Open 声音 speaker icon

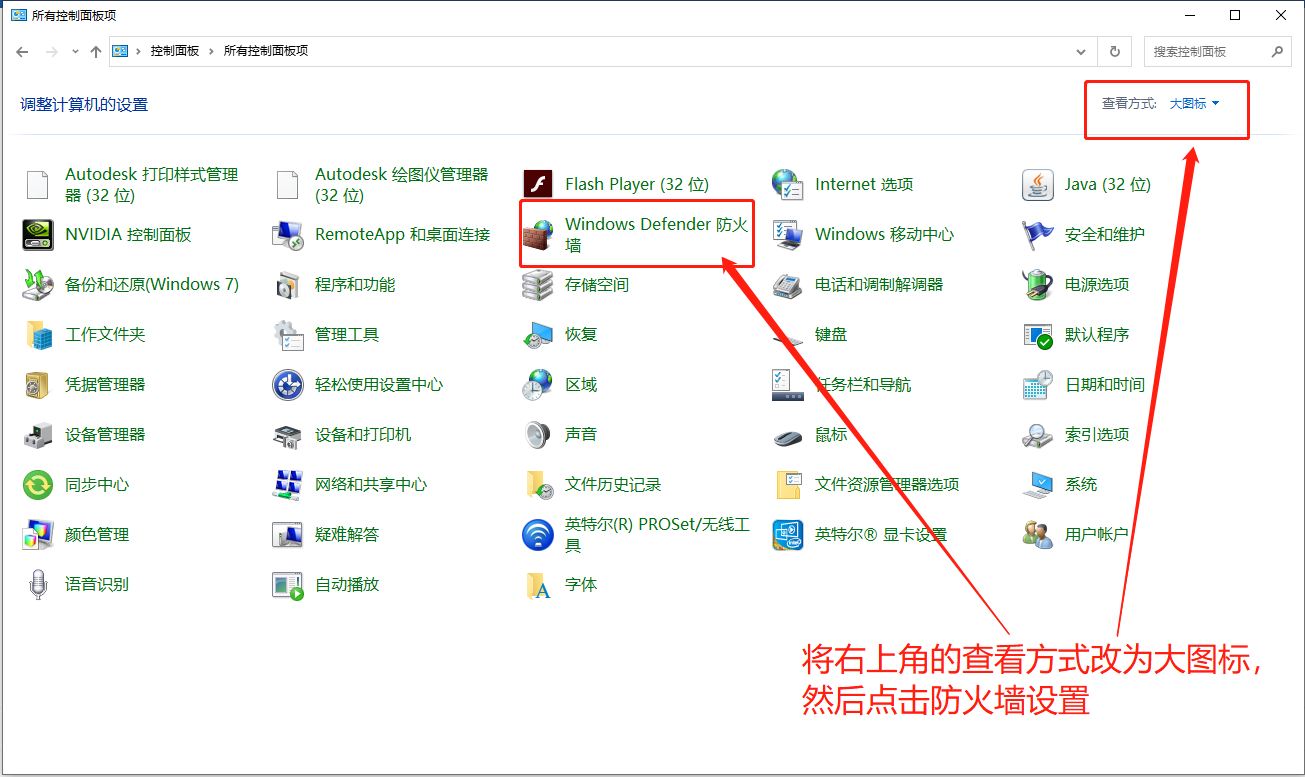click(538, 435)
